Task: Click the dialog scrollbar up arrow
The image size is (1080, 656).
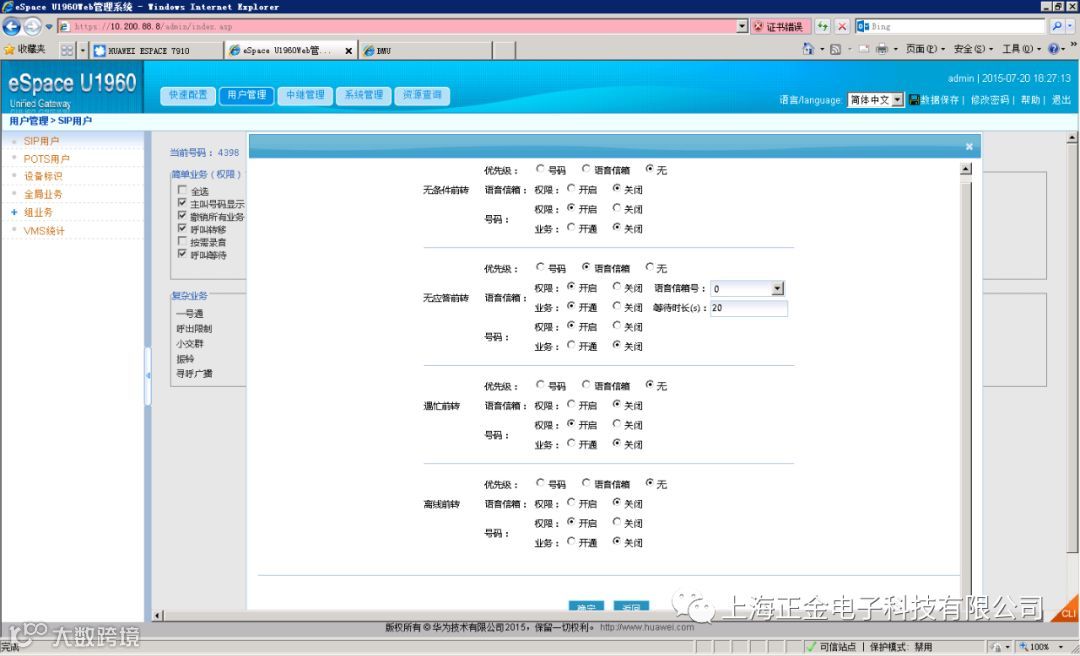Action: [966, 169]
